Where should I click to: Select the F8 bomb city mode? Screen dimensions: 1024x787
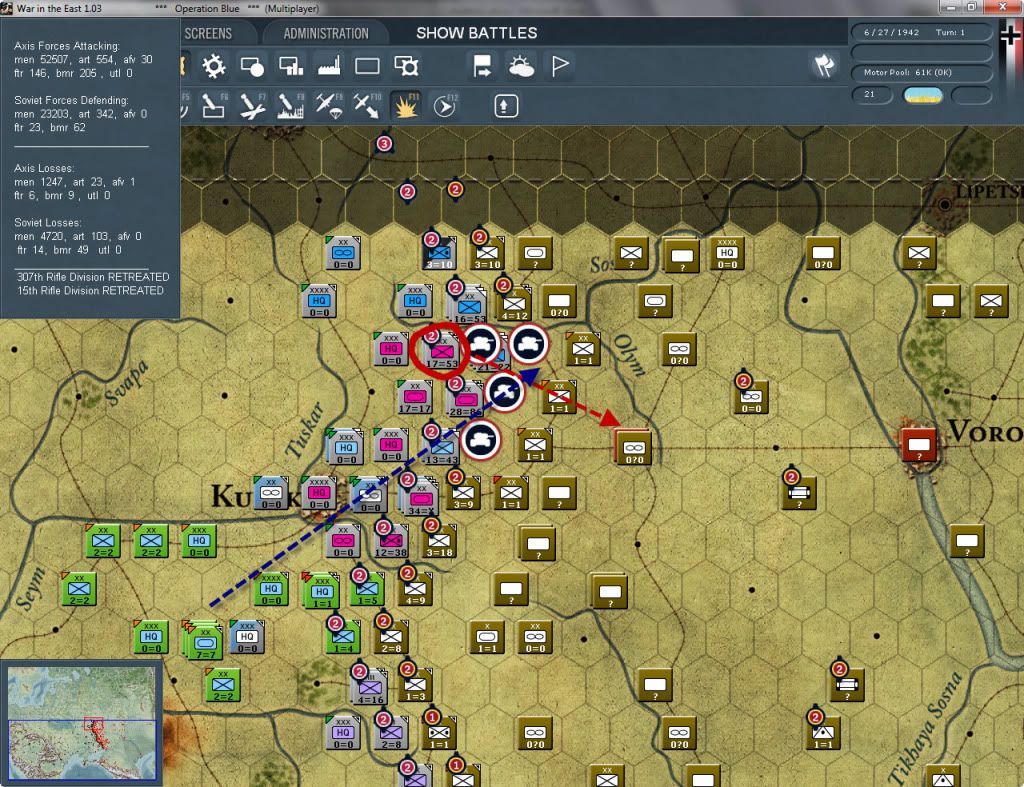pyautogui.click(x=291, y=106)
